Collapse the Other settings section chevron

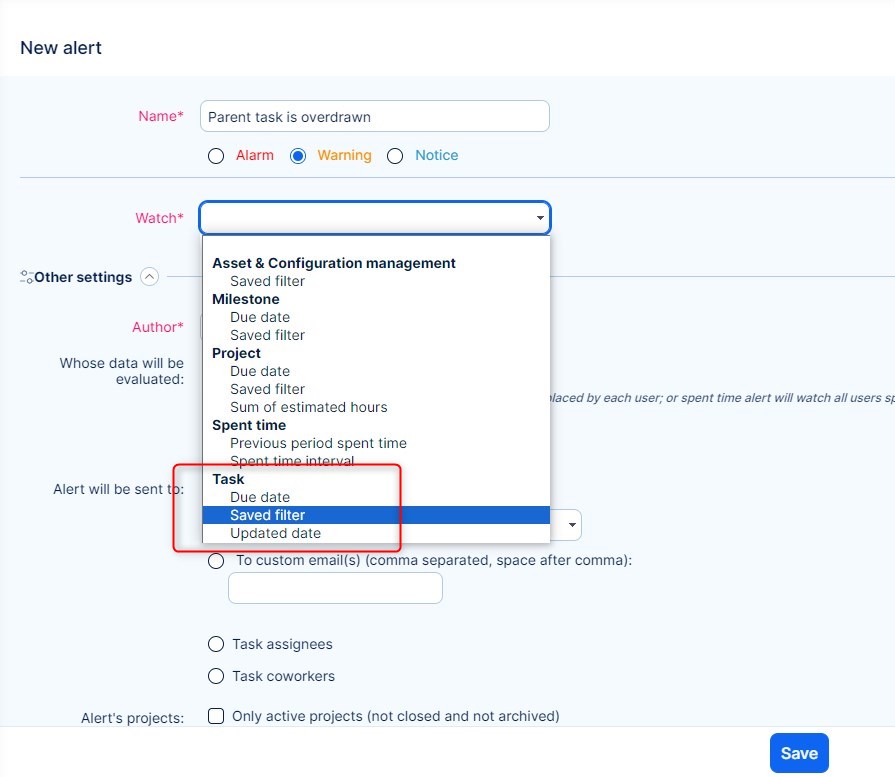point(150,277)
